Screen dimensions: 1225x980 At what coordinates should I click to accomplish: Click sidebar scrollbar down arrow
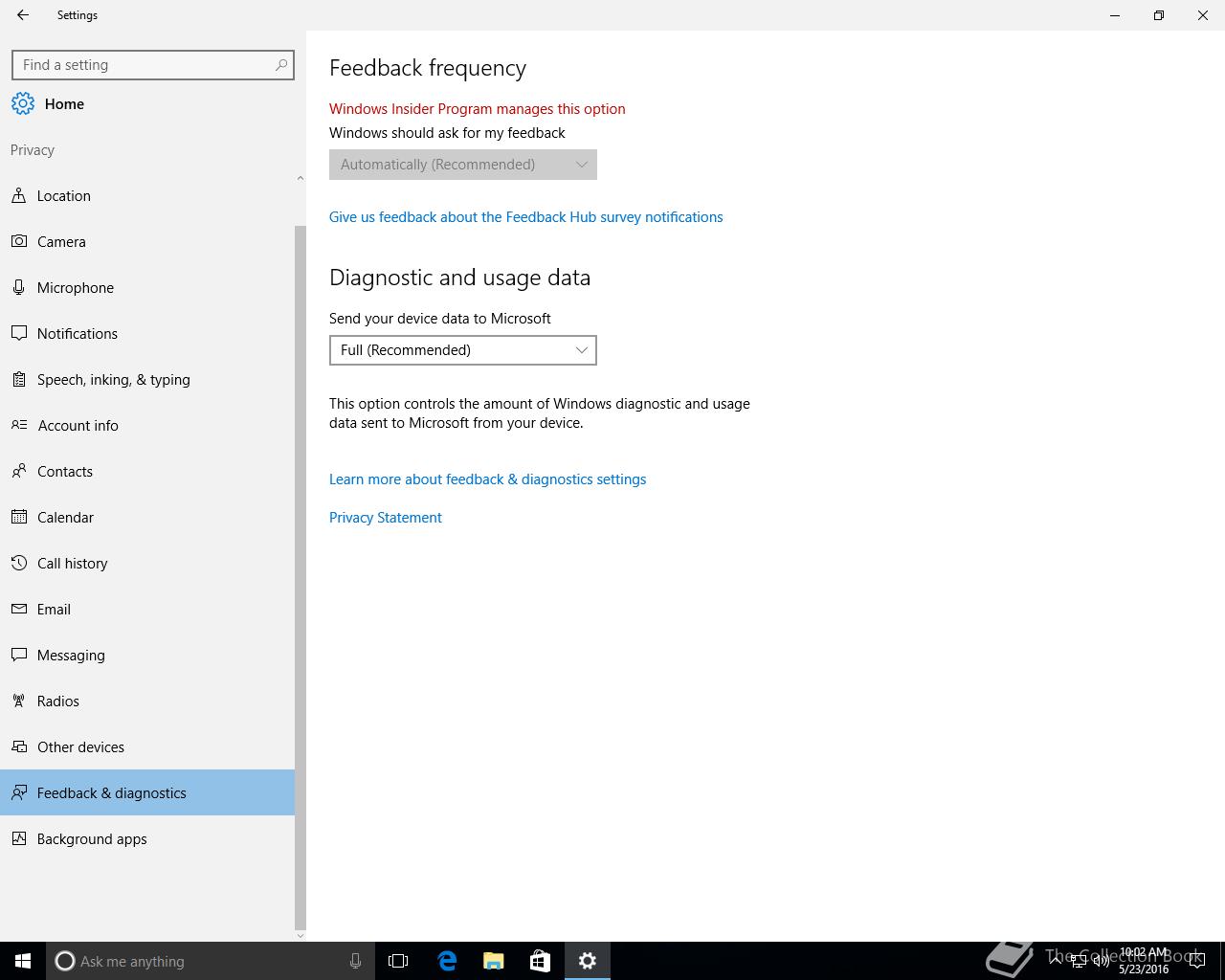coord(301,935)
